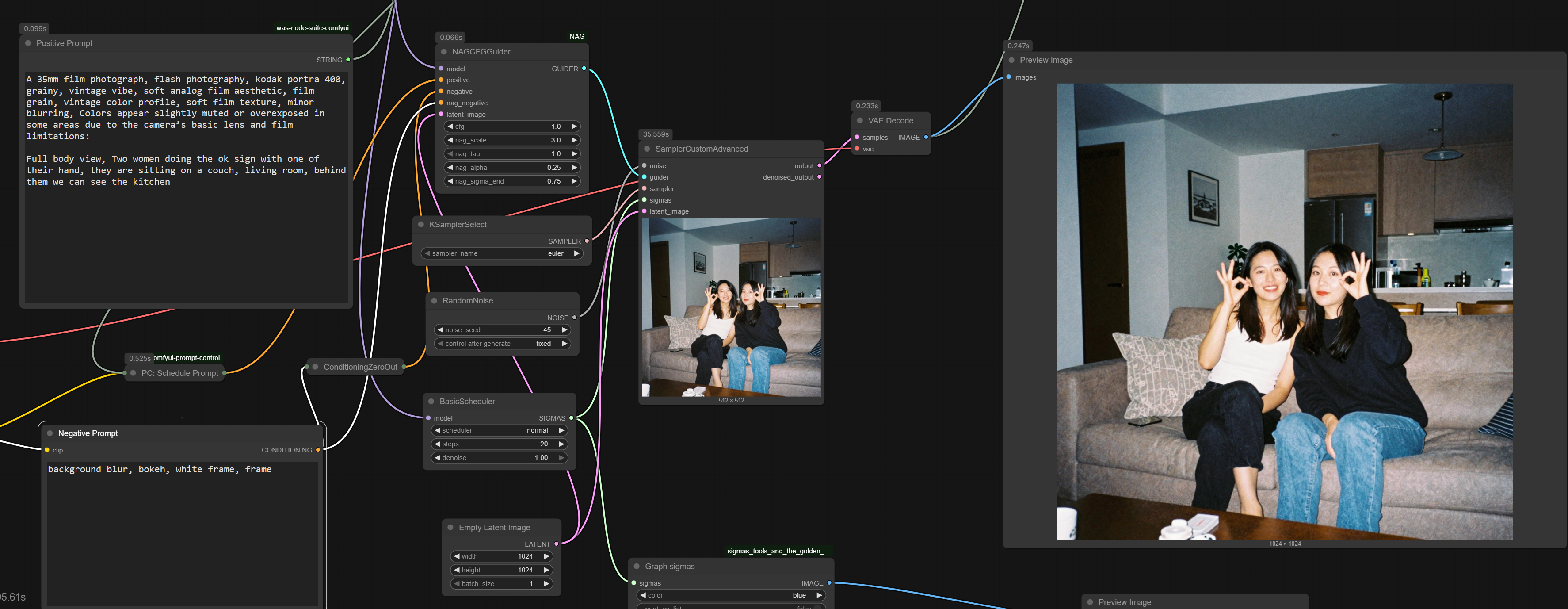
Task: Click the Positive Prompt node's collapse dot
Action: pos(28,43)
